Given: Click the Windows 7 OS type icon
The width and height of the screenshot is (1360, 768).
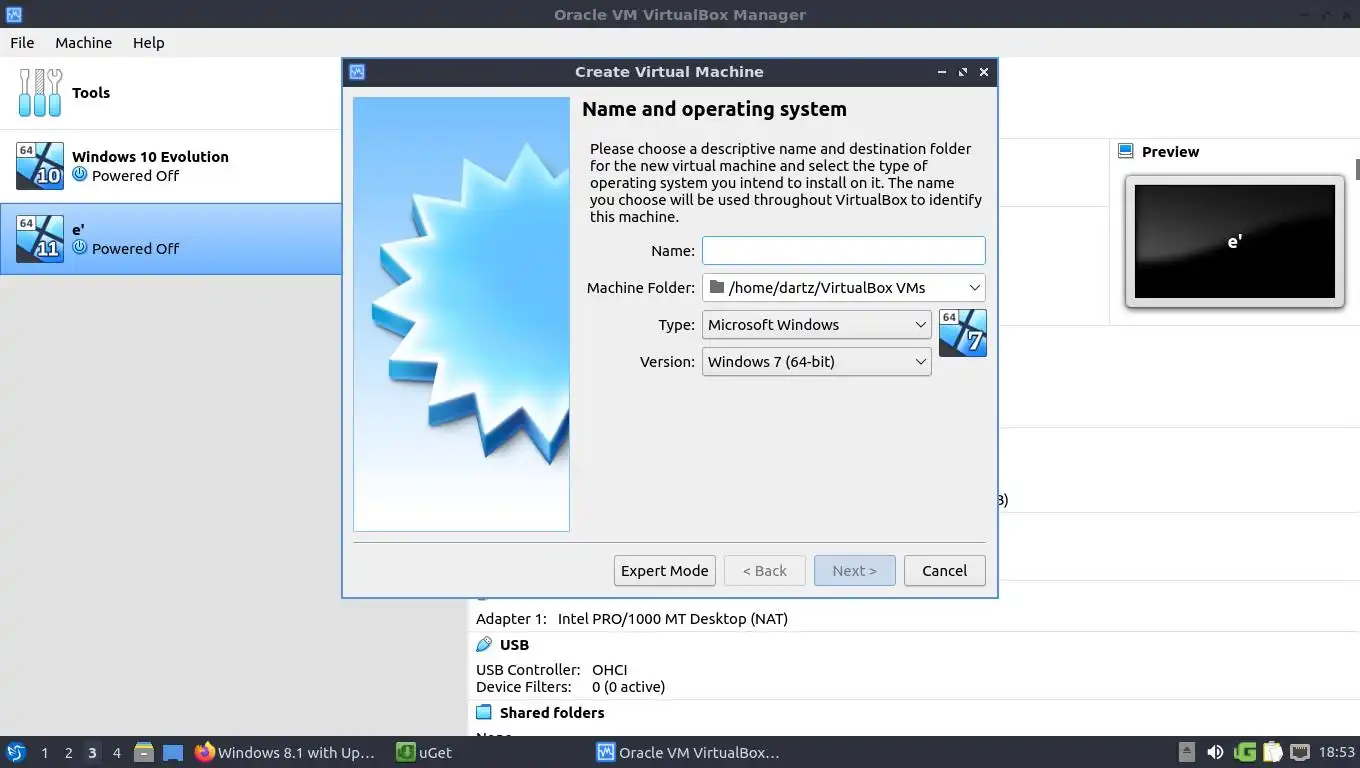Looking at the screenshot, I should click(963, 333).
